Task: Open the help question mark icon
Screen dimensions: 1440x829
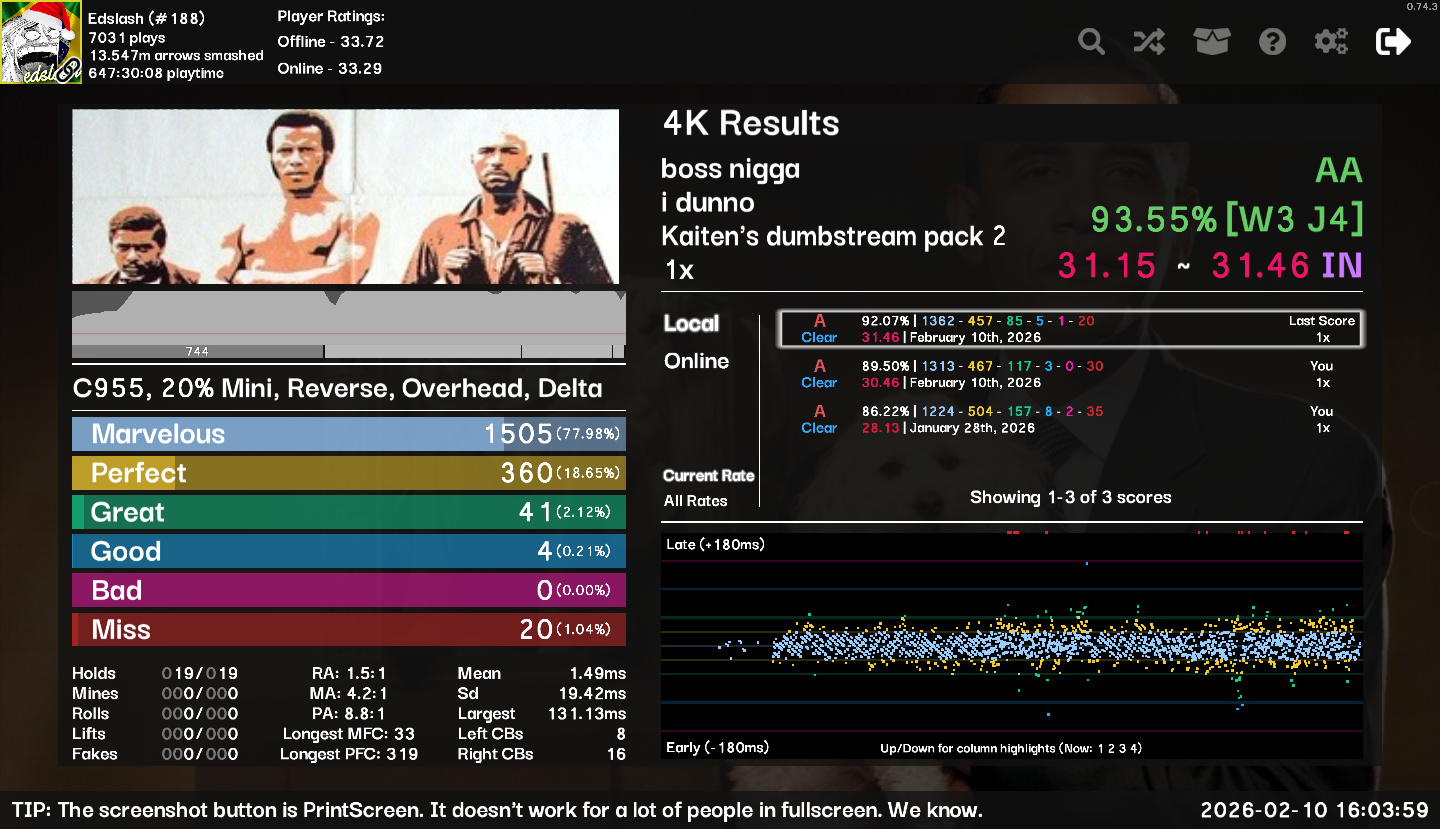Action: point(1272,42)
